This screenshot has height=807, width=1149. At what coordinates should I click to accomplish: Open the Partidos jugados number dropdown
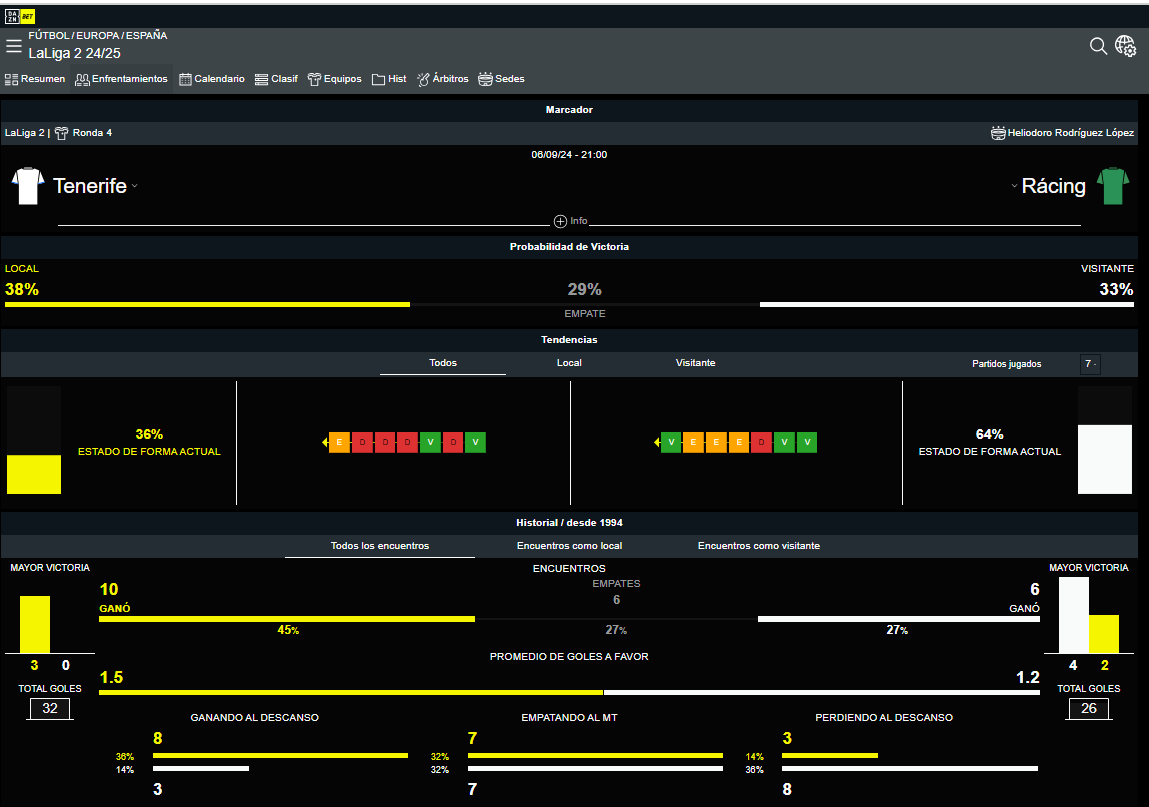pyautogui.click(x=1090, y=364)
